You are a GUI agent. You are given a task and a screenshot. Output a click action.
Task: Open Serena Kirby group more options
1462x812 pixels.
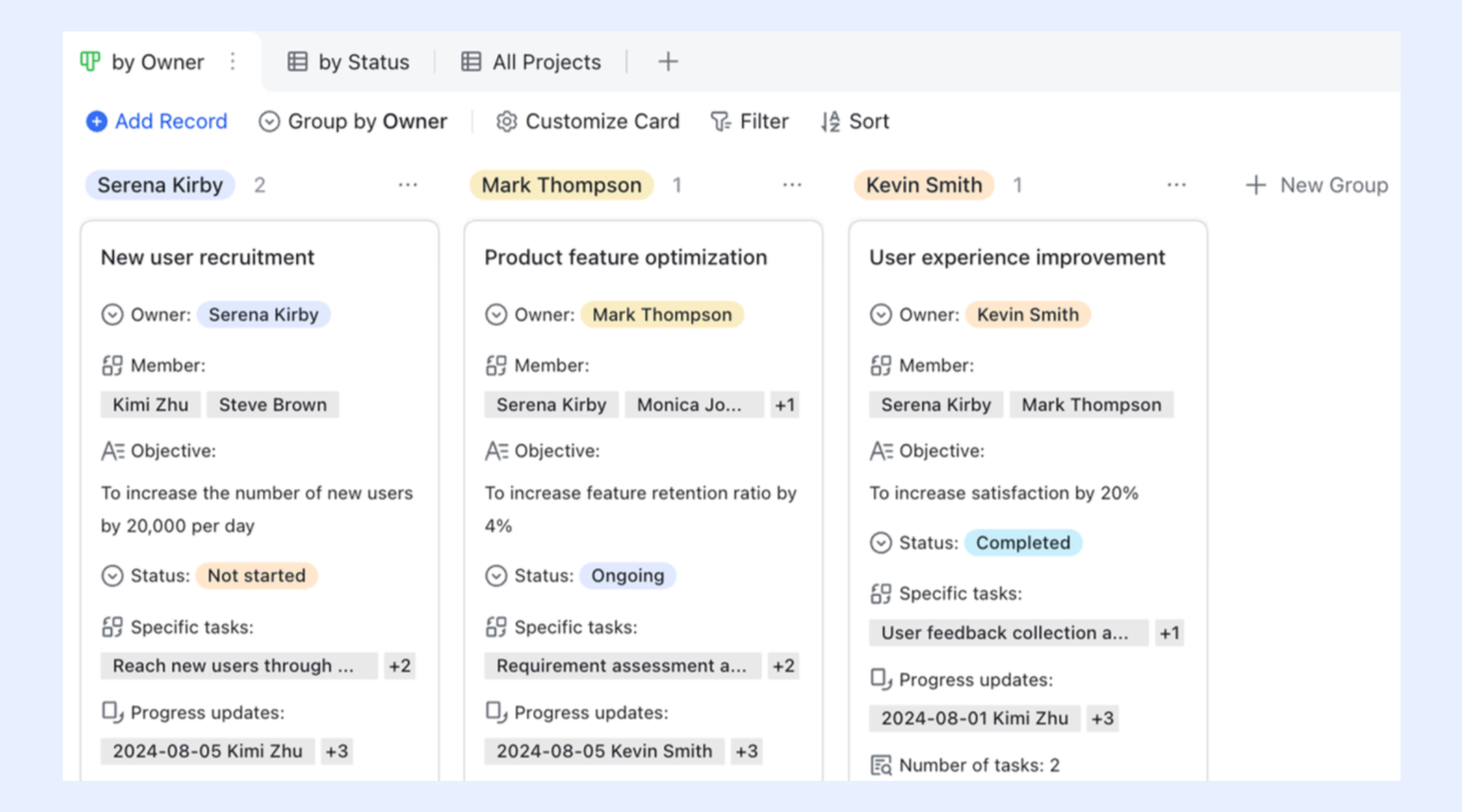pyautogui.click(x=407, y=185)
